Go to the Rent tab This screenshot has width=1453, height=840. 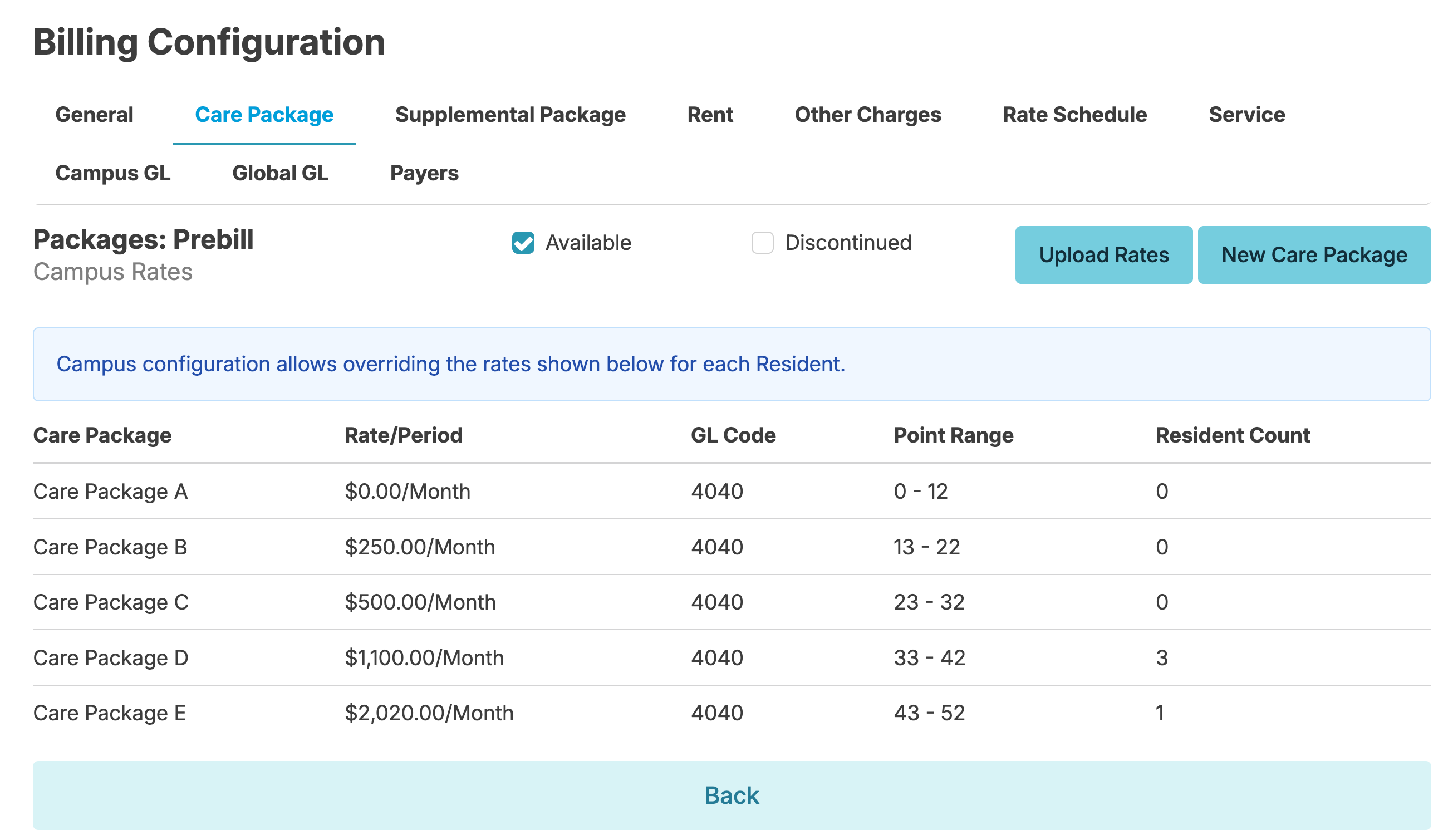(x=710, y=115)
